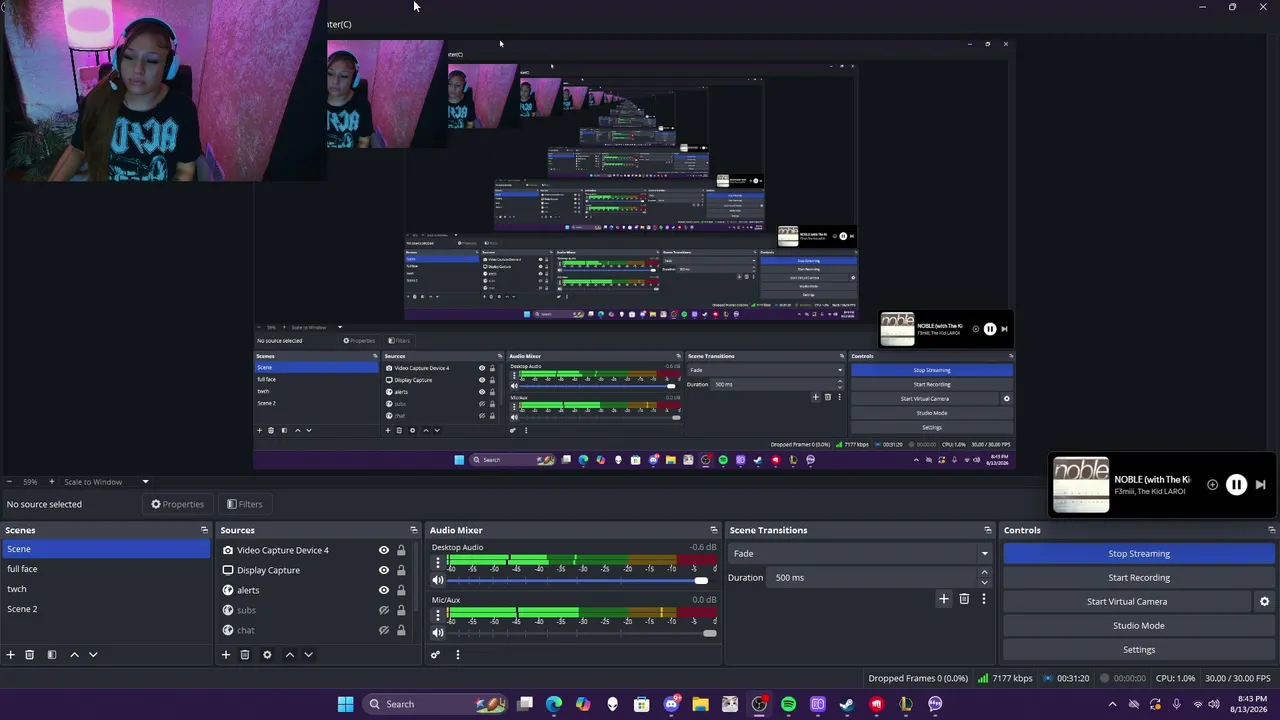Toggle lock on Display Capture source
The height and width of the screenshot is (720, 1280).
pos(401,570)
